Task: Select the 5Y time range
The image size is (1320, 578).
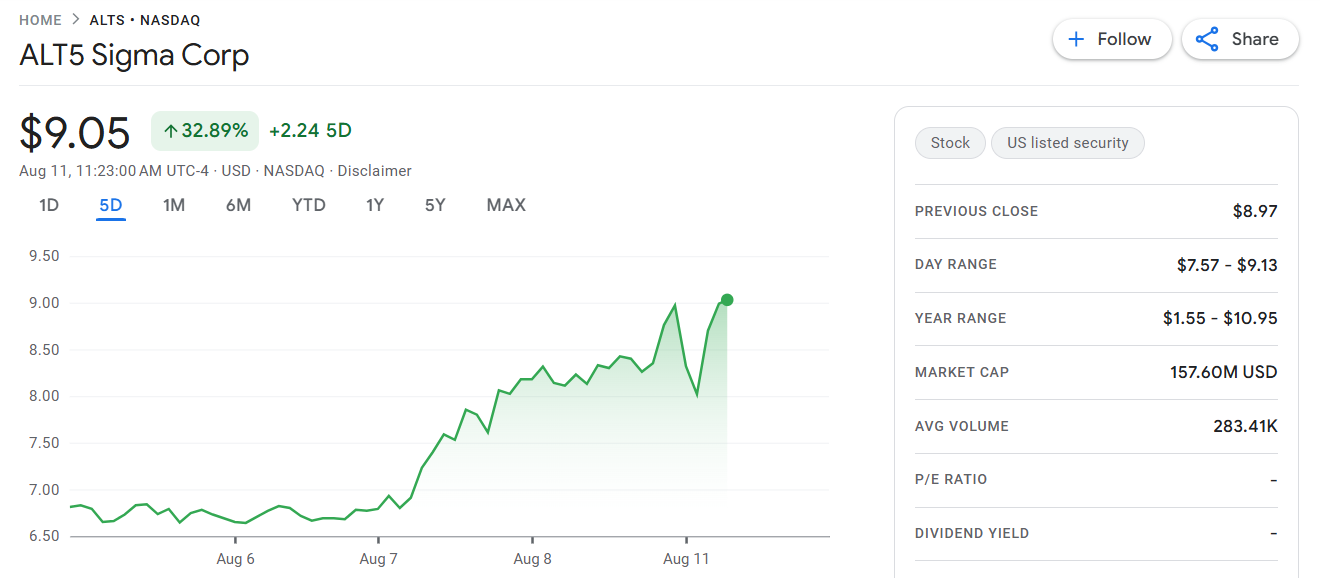Action: 435,205
